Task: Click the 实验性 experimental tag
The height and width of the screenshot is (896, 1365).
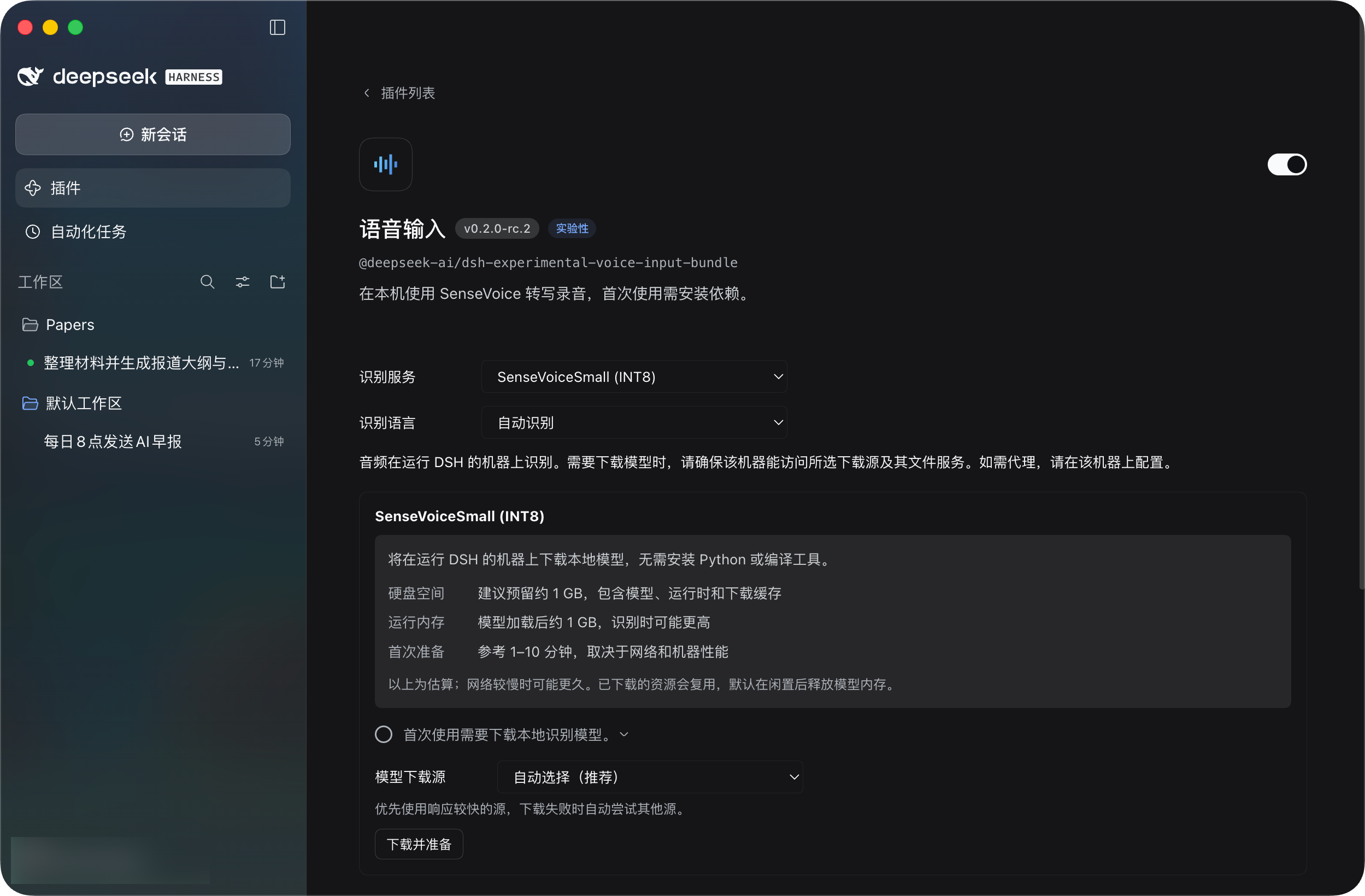Action: [x=572, y=228]
